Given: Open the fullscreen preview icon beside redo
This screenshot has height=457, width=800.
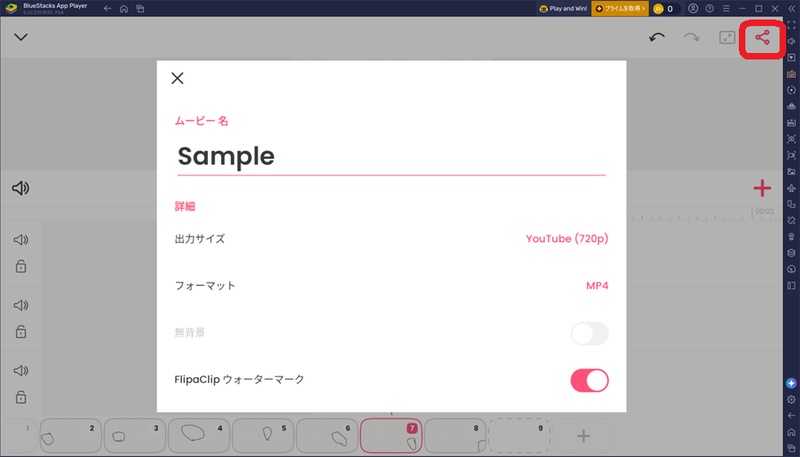Looking at the screenshot, I should [x=727, y=37].
